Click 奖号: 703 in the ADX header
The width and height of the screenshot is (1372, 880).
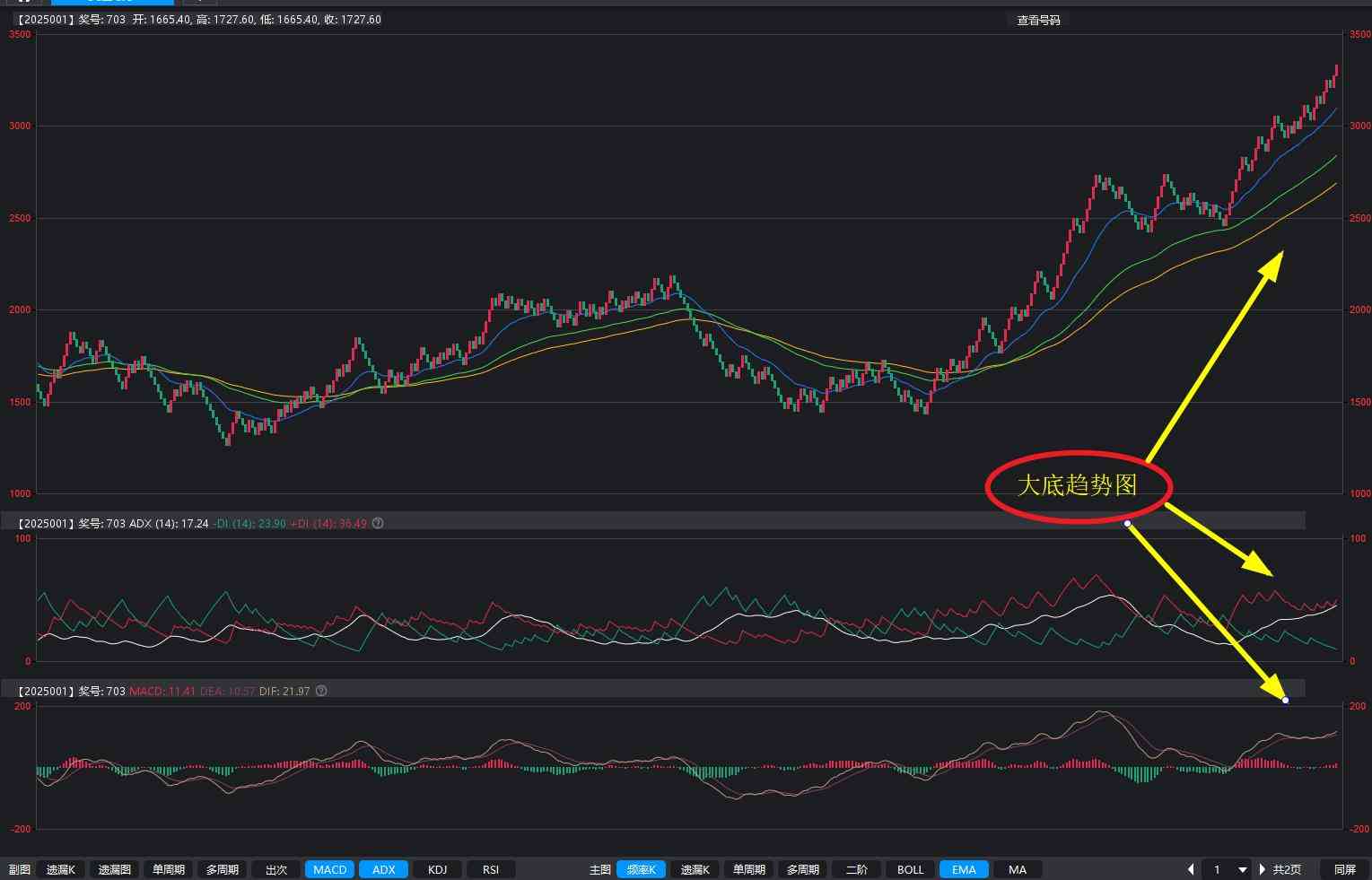101,523
